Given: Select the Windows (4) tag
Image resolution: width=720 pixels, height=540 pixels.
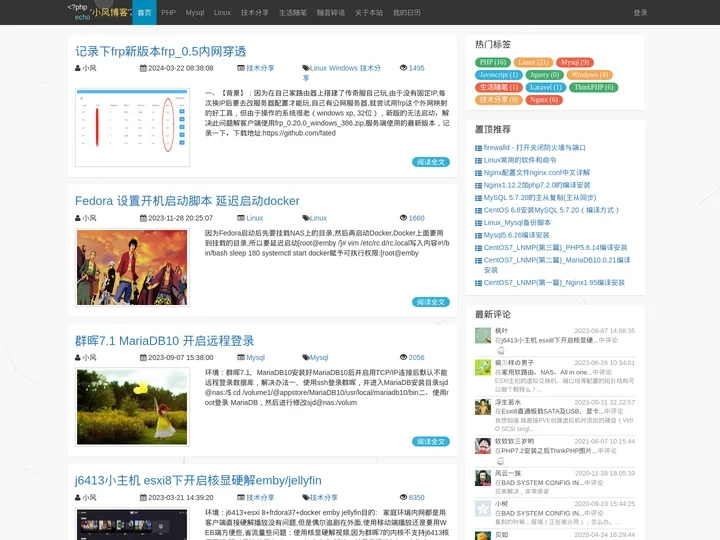Looking at the screenshot, I should [x=590, y=75].
